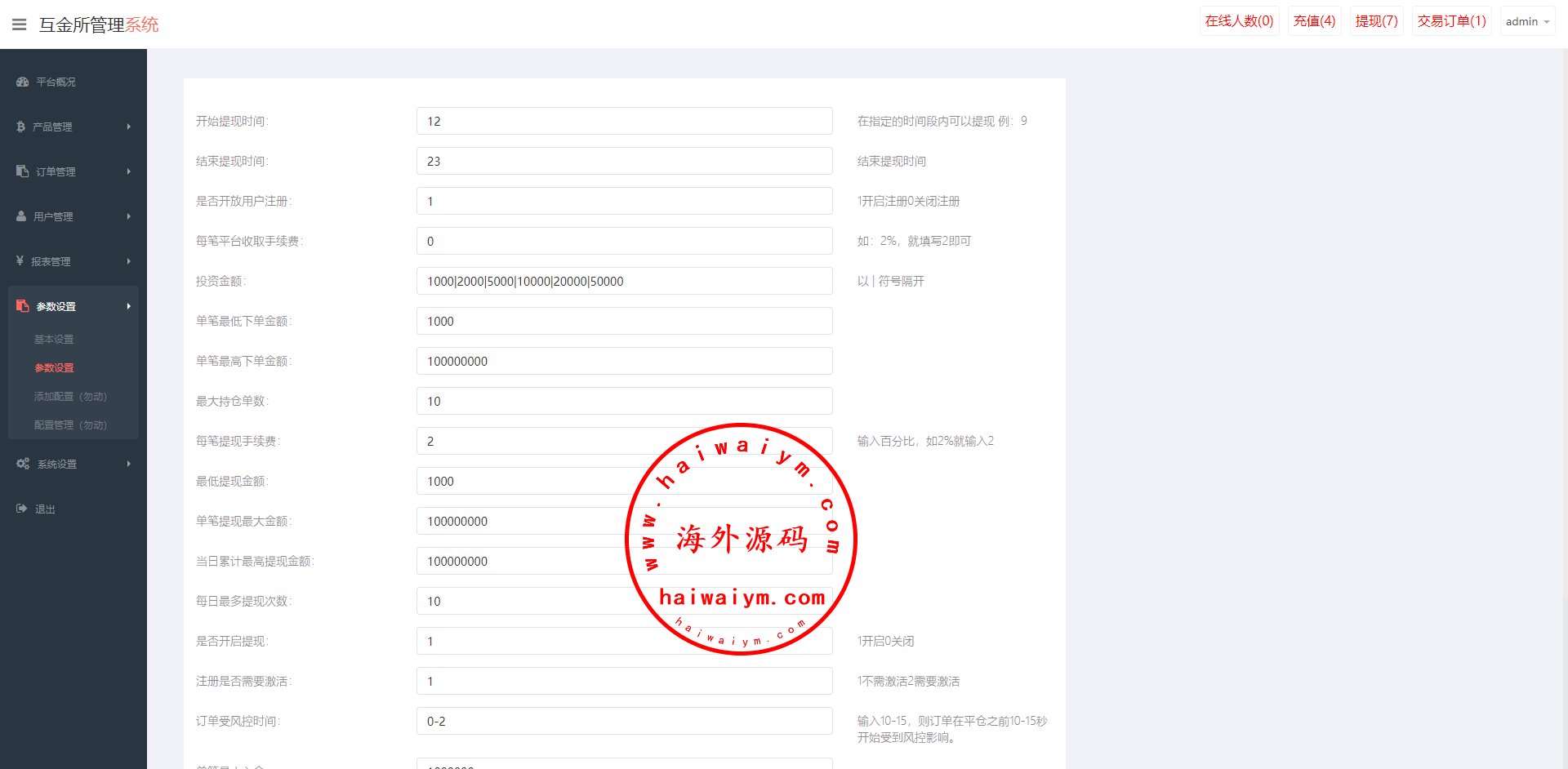Click the 平台概况 dashboard icon
This screenshot has height=769, width=1568.
tap(22, 82)
